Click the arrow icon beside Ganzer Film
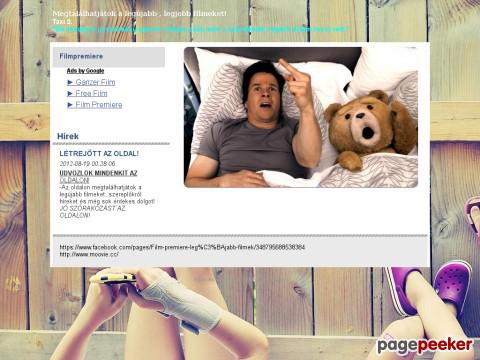 [70, 82]
